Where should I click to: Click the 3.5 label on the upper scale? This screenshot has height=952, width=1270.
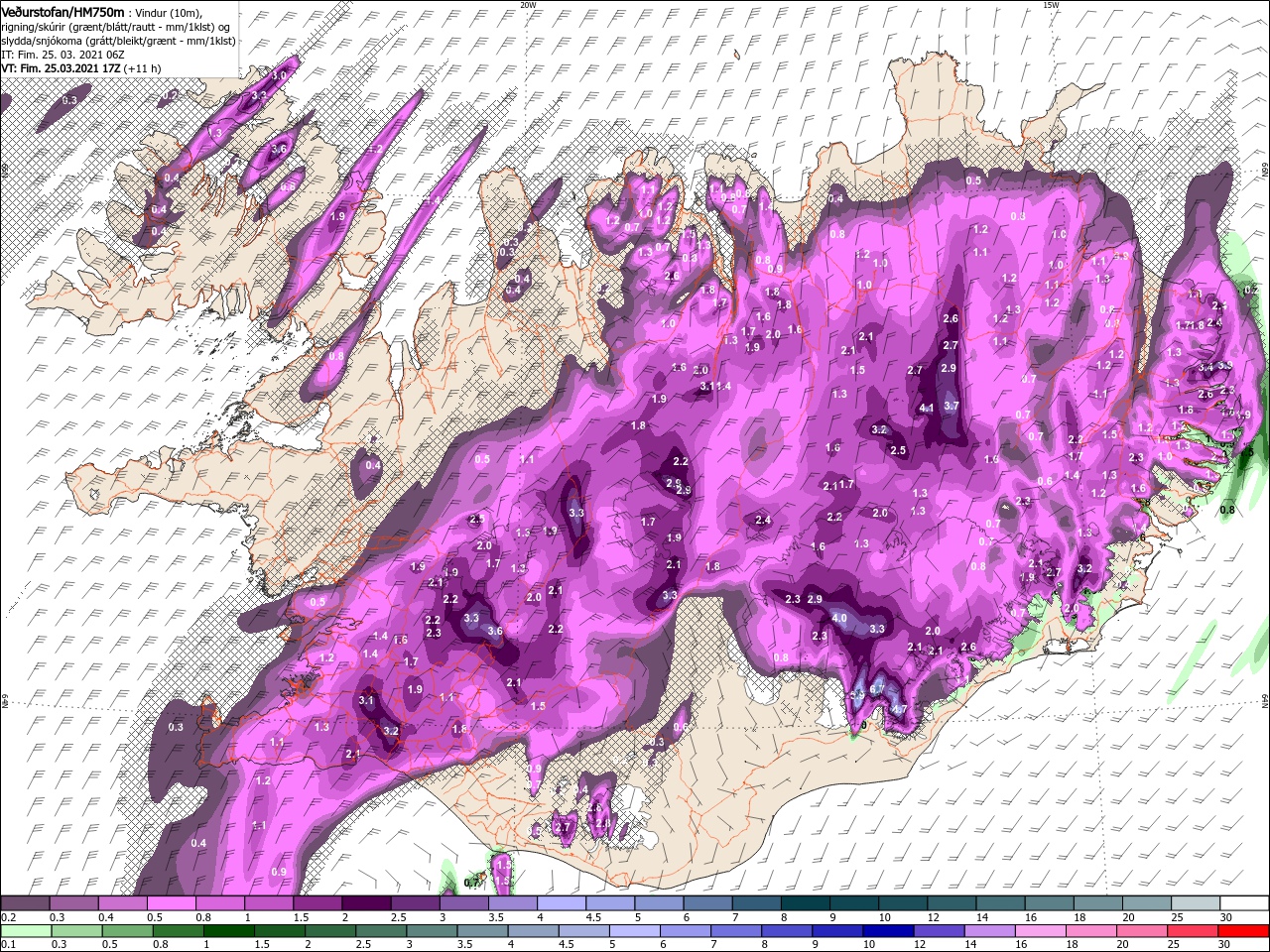click(496, 917)
